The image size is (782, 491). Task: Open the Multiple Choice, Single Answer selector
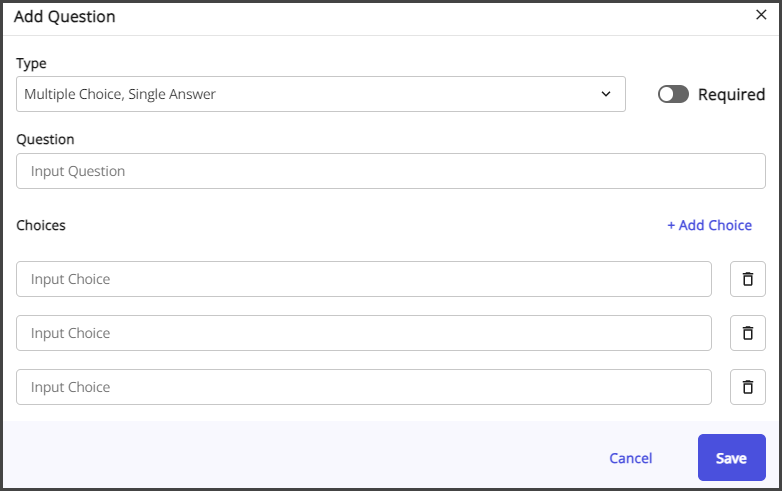[321, 94]
